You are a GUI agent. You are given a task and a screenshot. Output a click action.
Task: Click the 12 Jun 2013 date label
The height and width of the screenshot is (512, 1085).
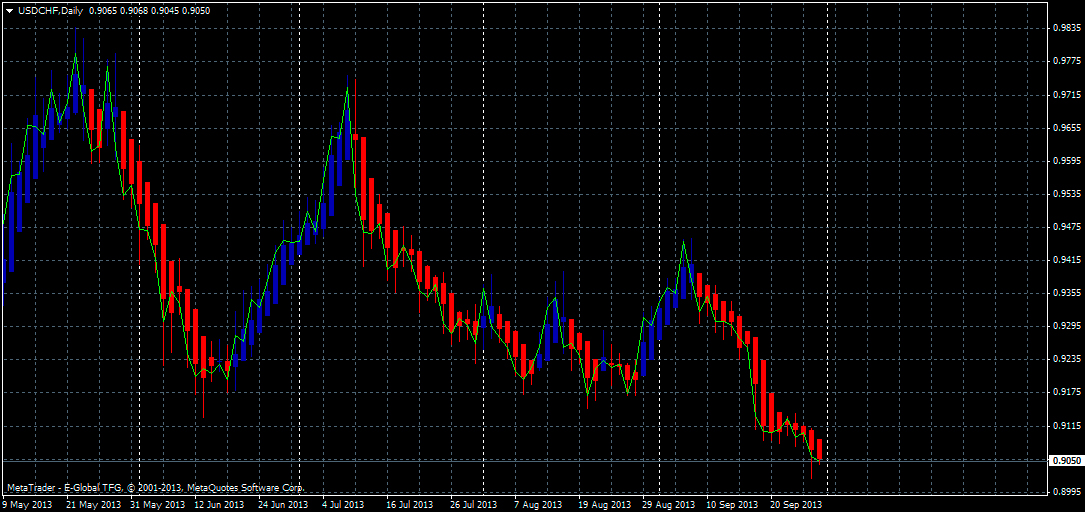[218, 505]
